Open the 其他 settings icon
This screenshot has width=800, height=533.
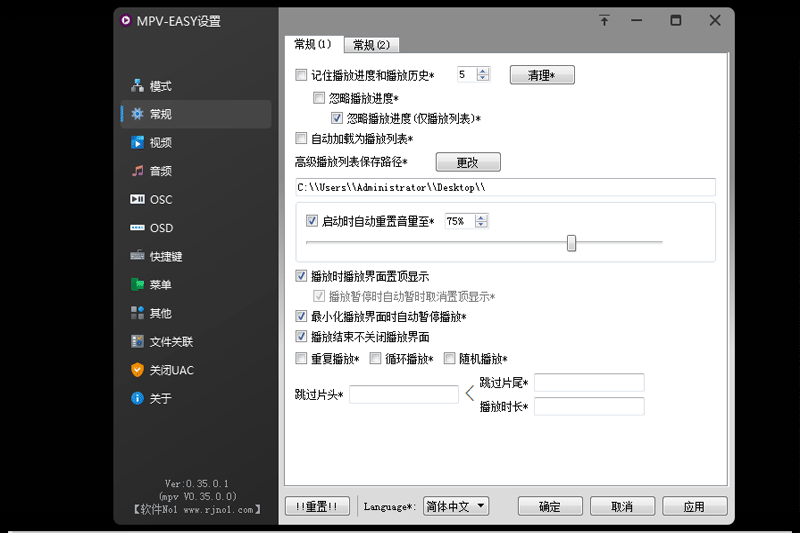point(137,313)
